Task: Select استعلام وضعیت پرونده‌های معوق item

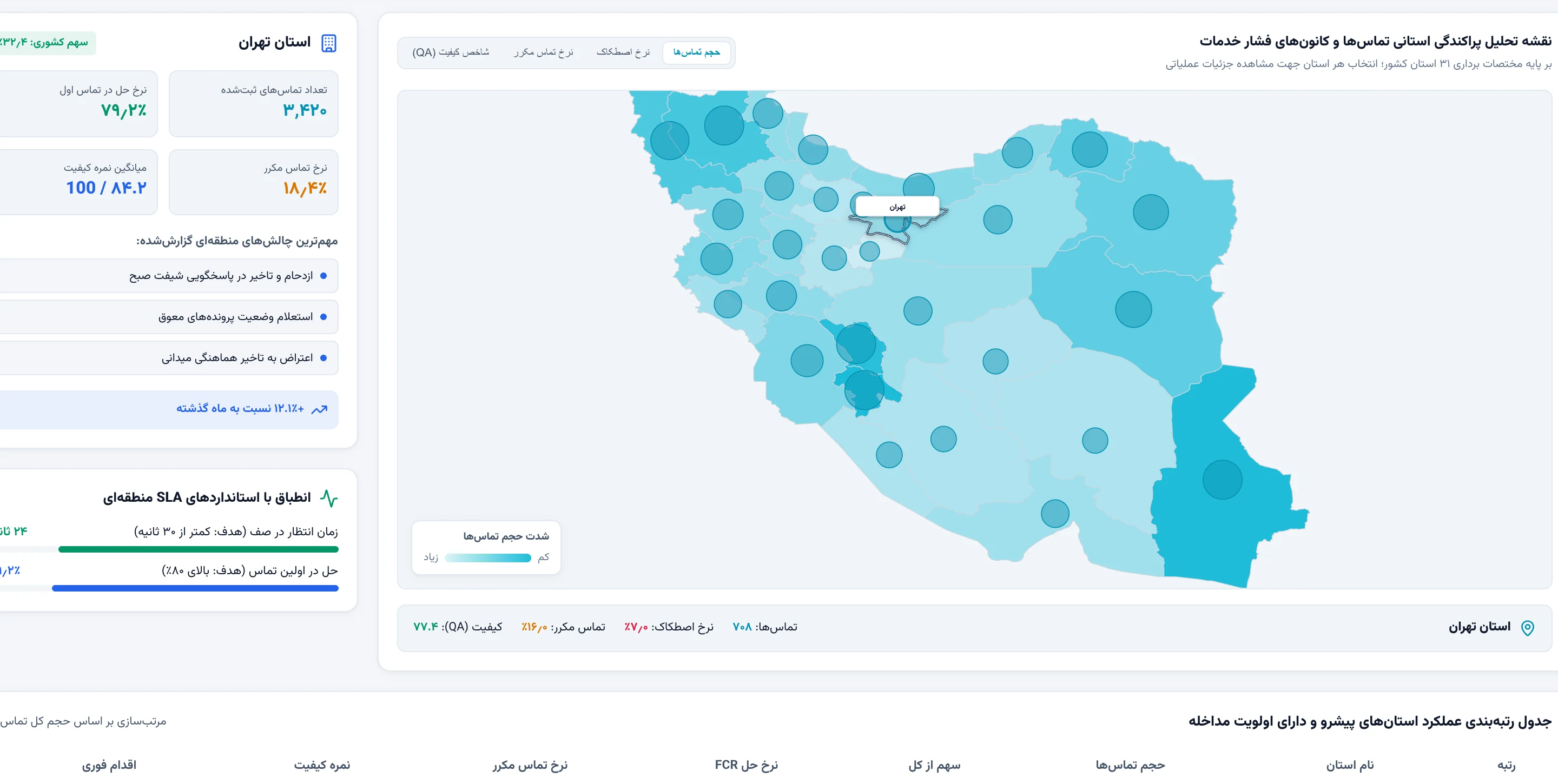Action: pos(168,317)
